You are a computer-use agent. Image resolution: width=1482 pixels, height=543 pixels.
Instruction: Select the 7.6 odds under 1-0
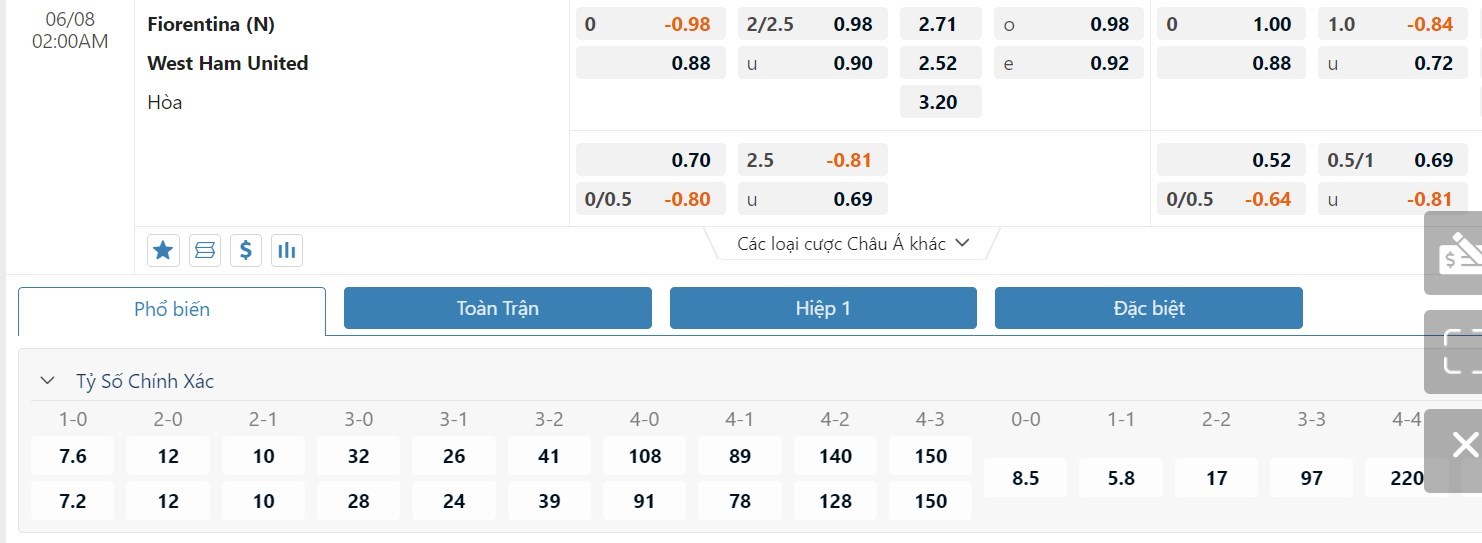click(73, 456)
